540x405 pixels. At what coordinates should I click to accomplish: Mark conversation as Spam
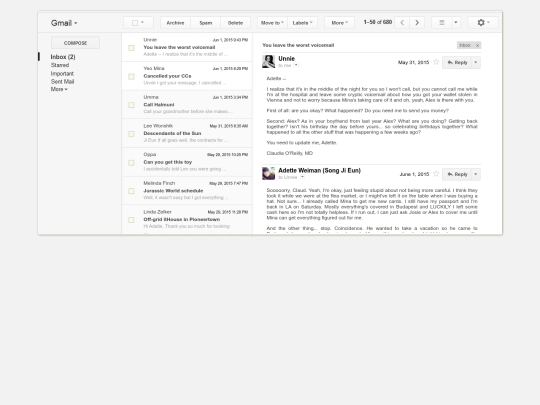(206, 23)
